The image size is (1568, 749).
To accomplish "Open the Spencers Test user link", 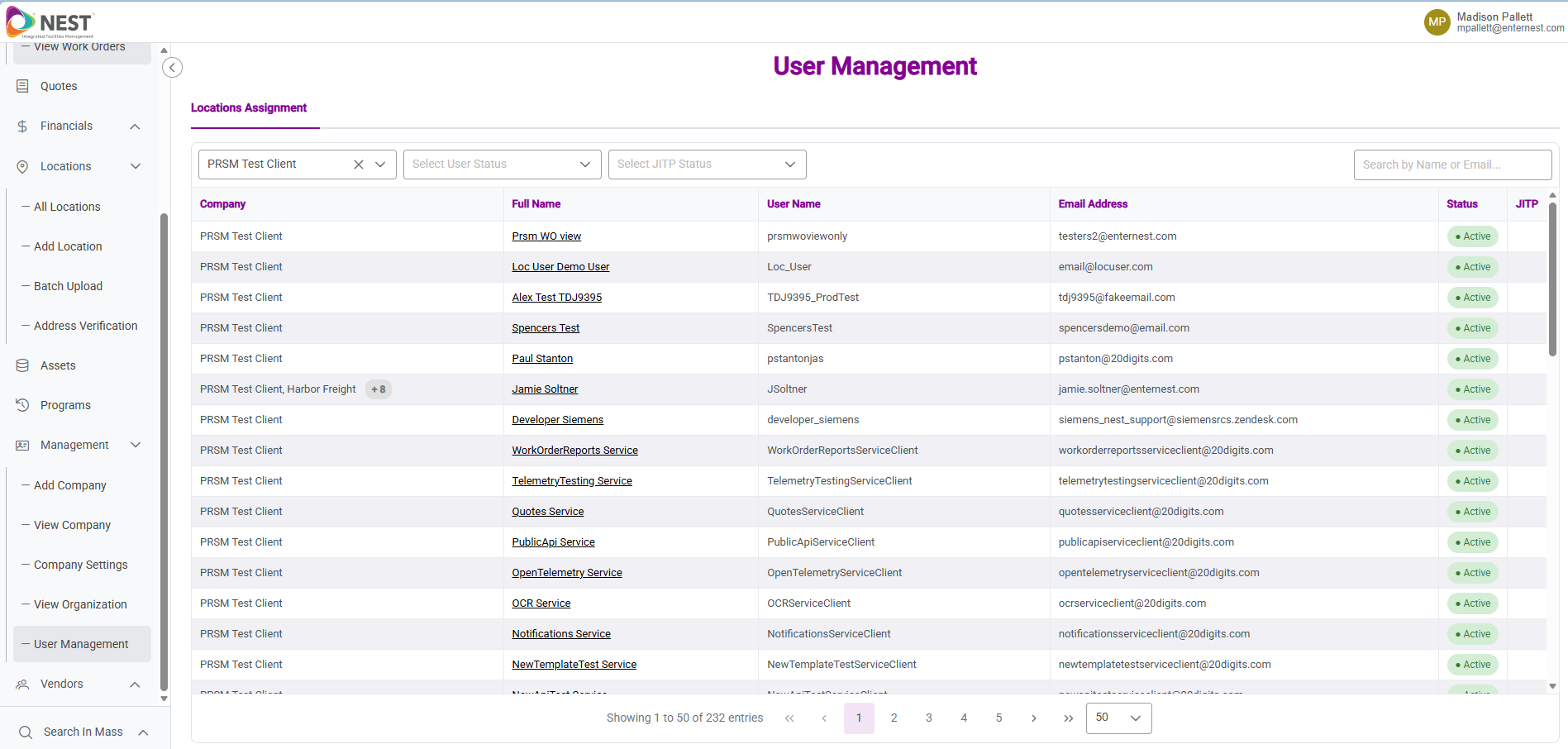I will (546, 328).
